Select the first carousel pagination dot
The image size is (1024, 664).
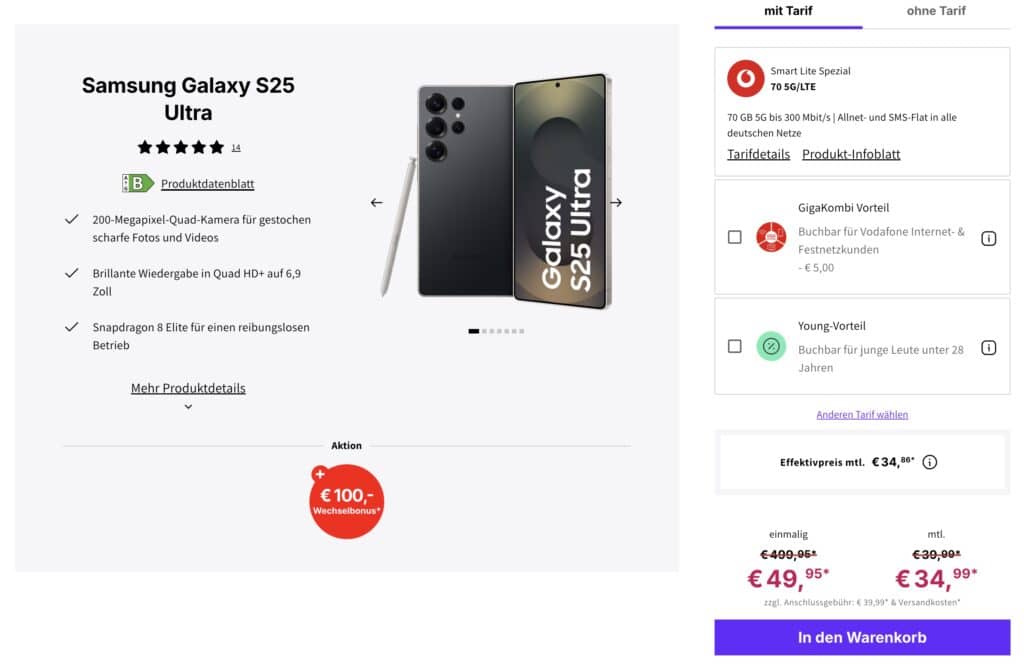point(473,331)
